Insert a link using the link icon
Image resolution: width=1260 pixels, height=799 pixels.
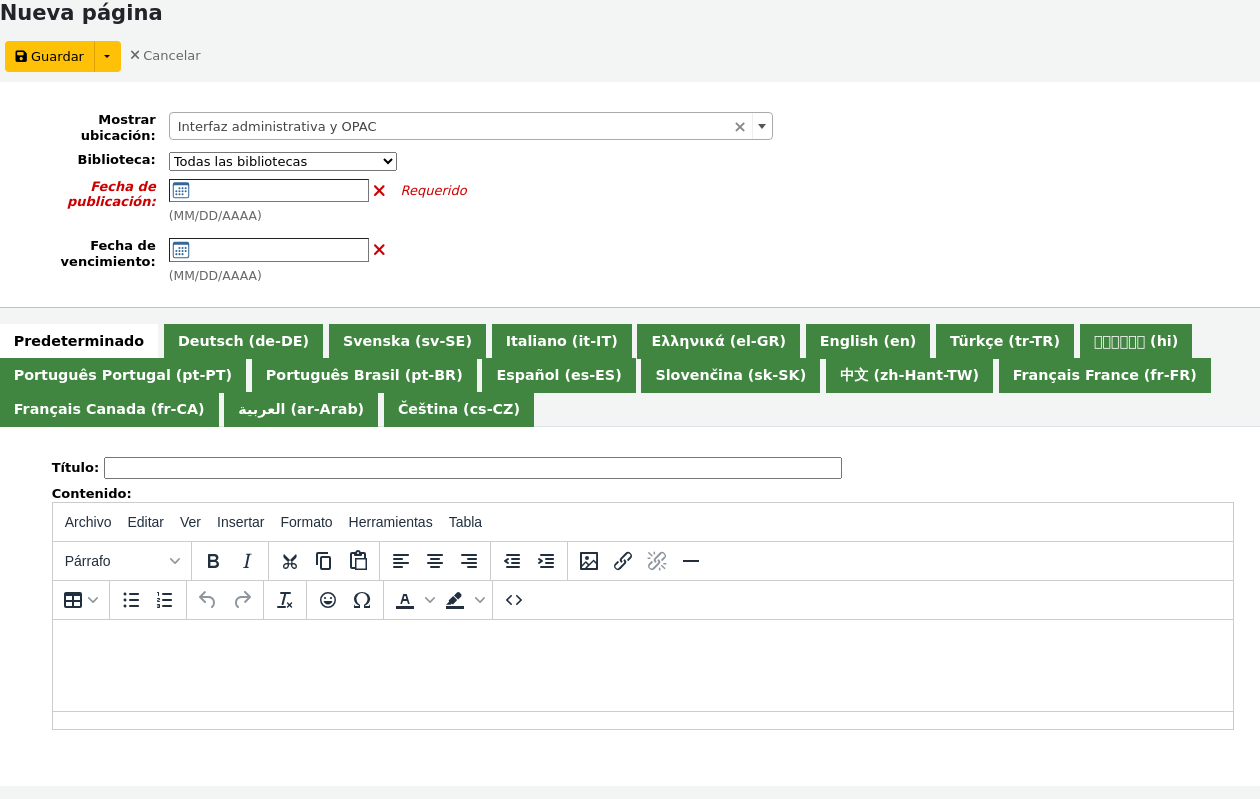(x=623, y=561)
